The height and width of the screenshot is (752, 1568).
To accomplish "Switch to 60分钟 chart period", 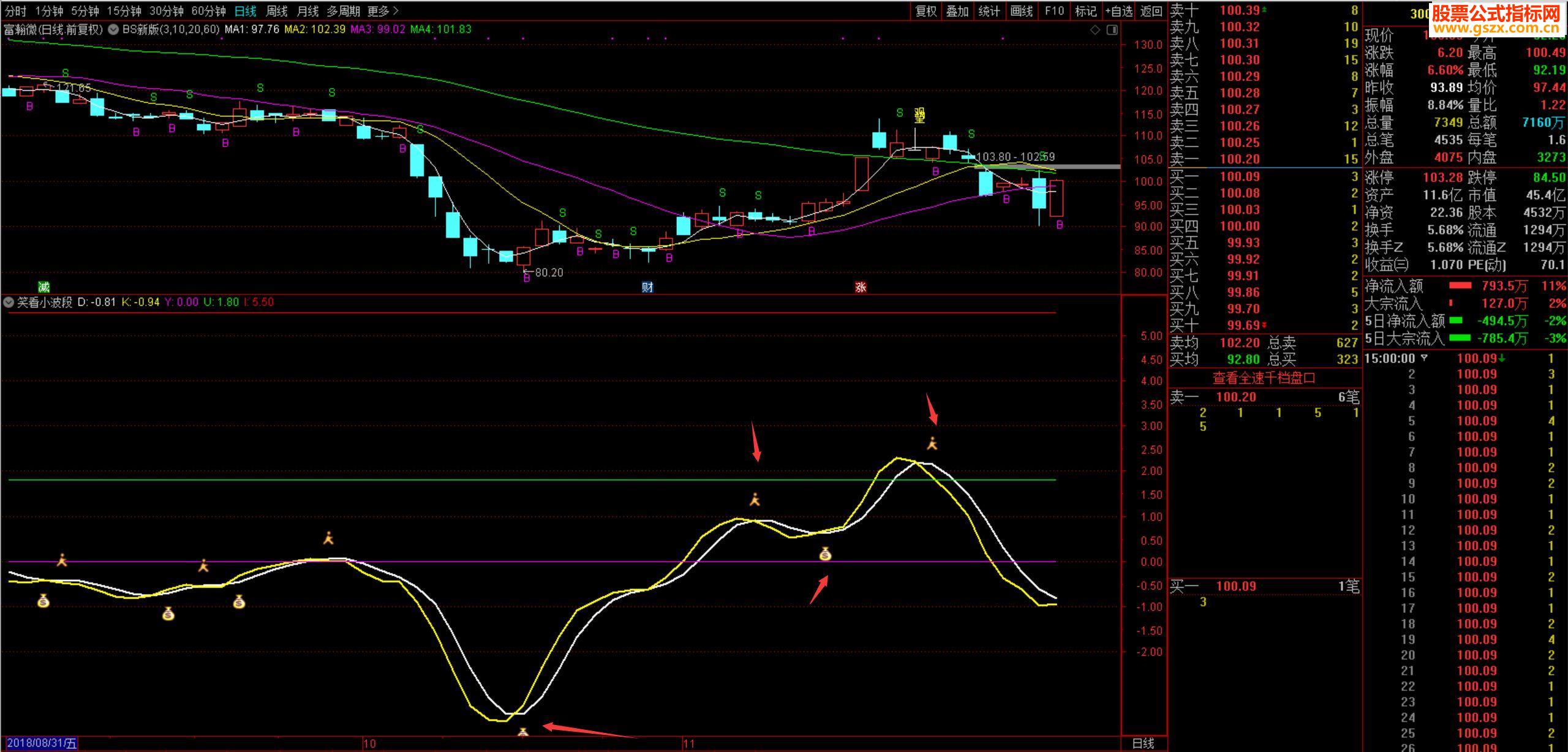I will (208, 11).
